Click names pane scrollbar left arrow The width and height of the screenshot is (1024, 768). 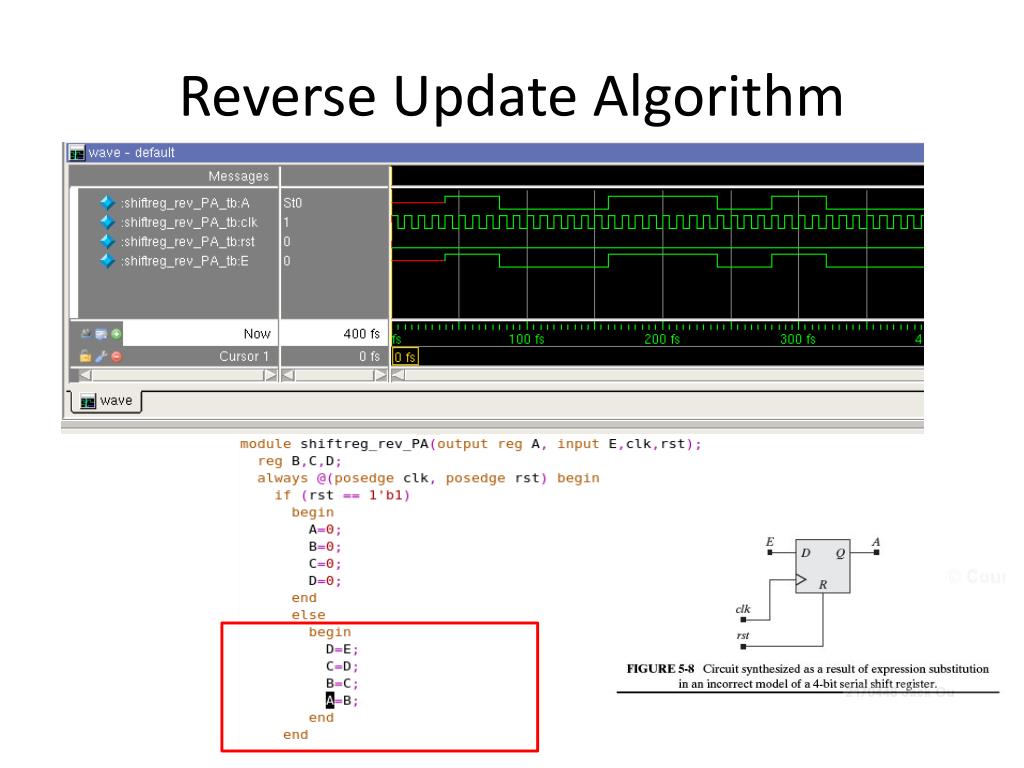[x=86, y=376]
